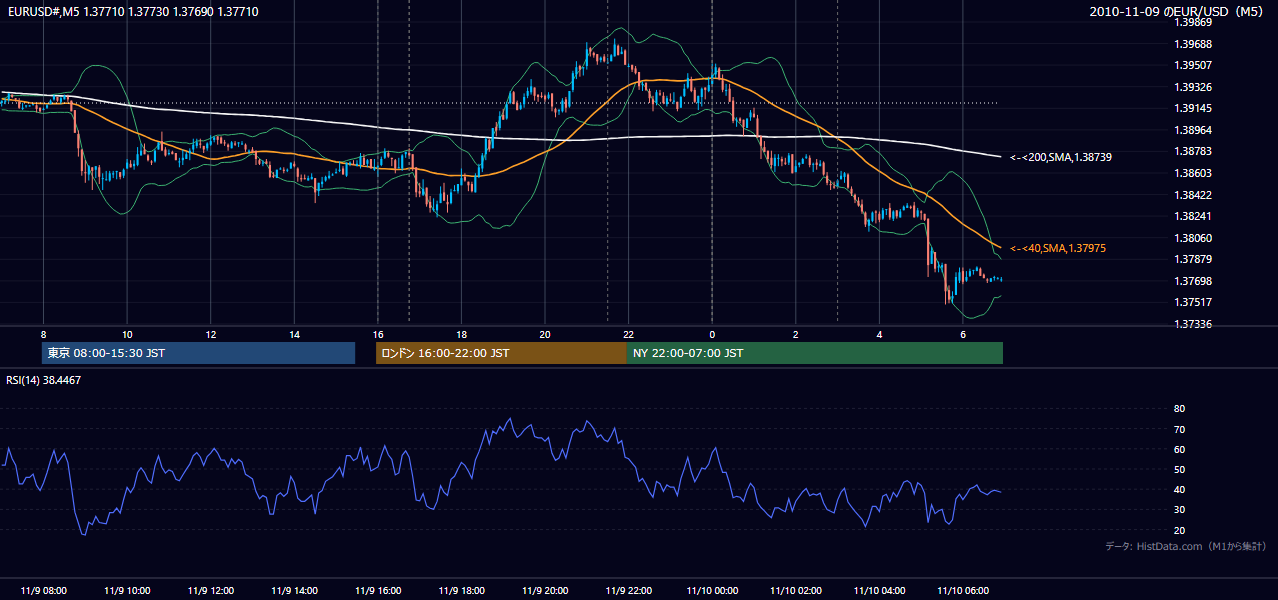The height and width of the screenshot is (600, 1278).
Task: Click the date axis label 11/9 16:00
Action: [x=377, y=591]
